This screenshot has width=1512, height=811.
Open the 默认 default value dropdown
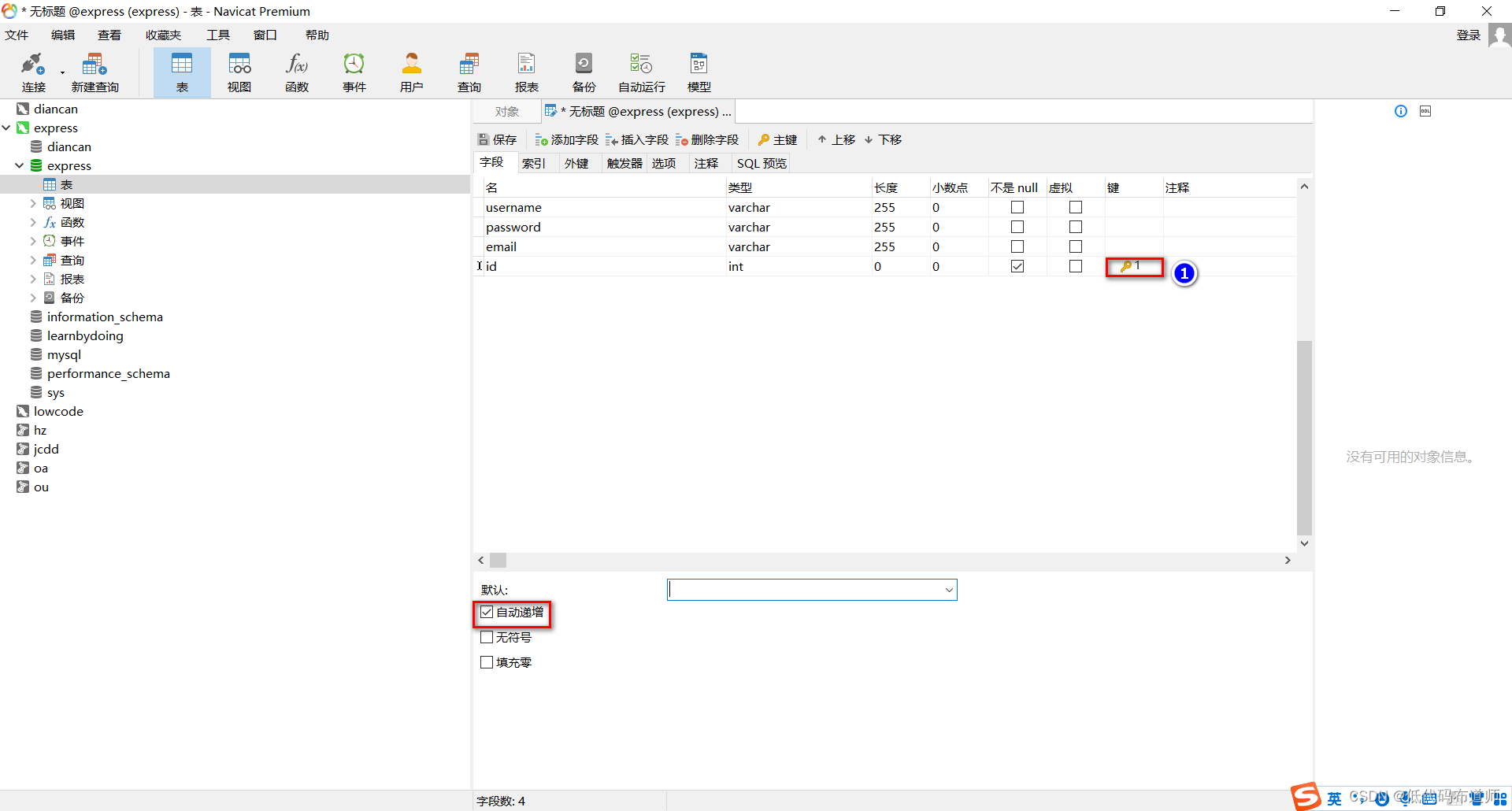coord(949,590)
